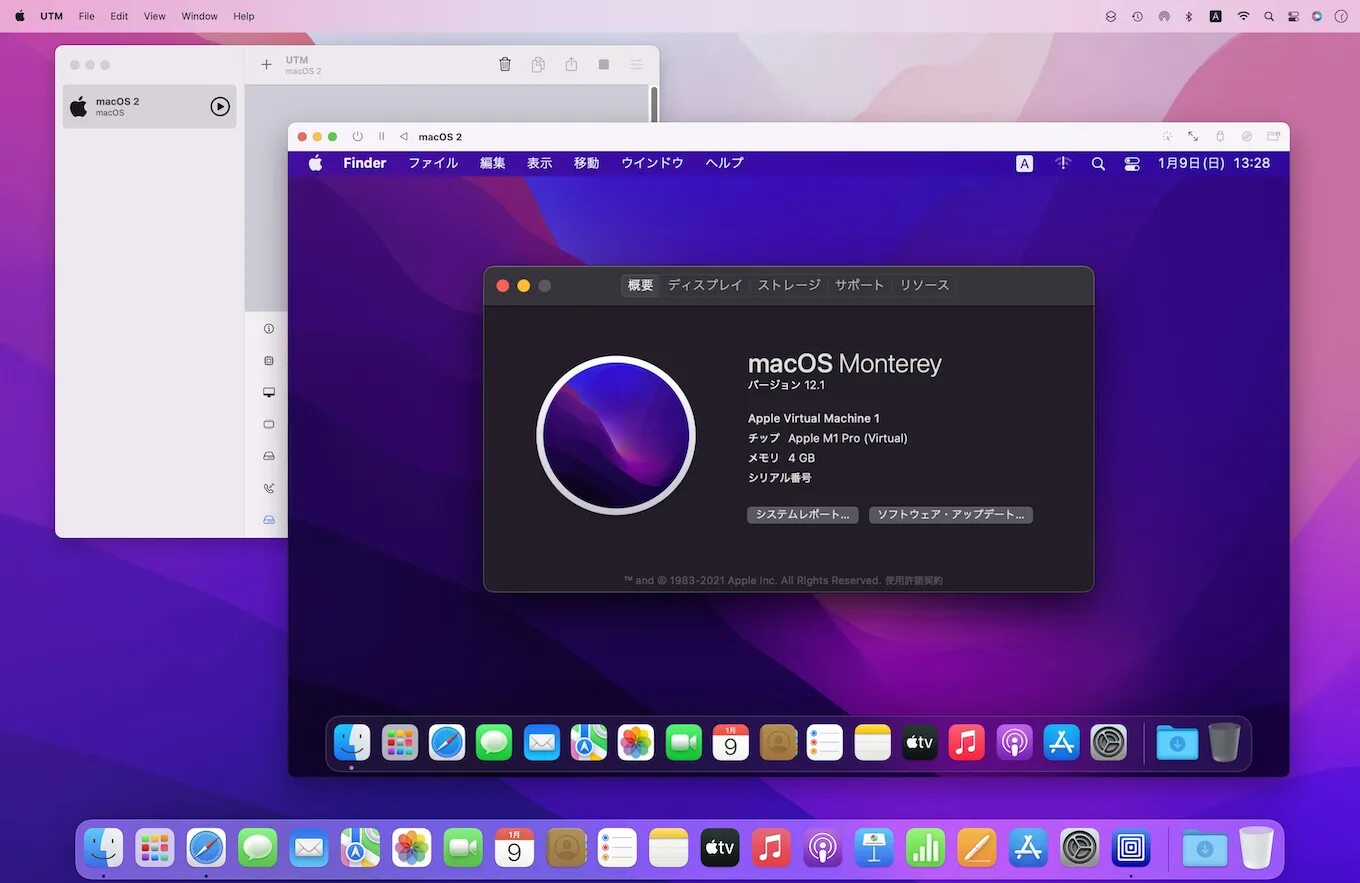This screenshot has width=1360, height=883.
Task: Click the システムレポート button
Action: pyautogui.click(x=802, y=514)
